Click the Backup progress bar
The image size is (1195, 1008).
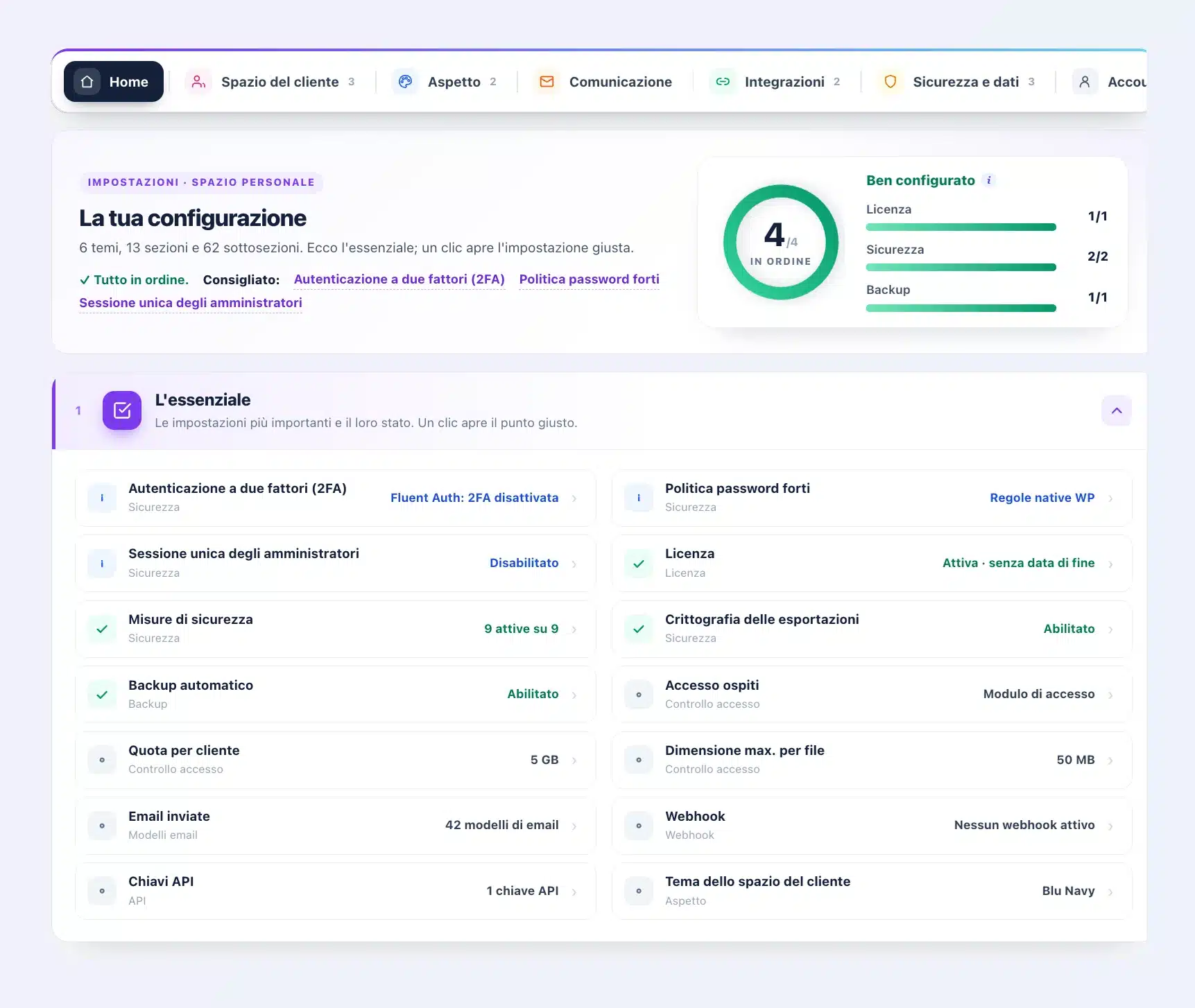961,308
